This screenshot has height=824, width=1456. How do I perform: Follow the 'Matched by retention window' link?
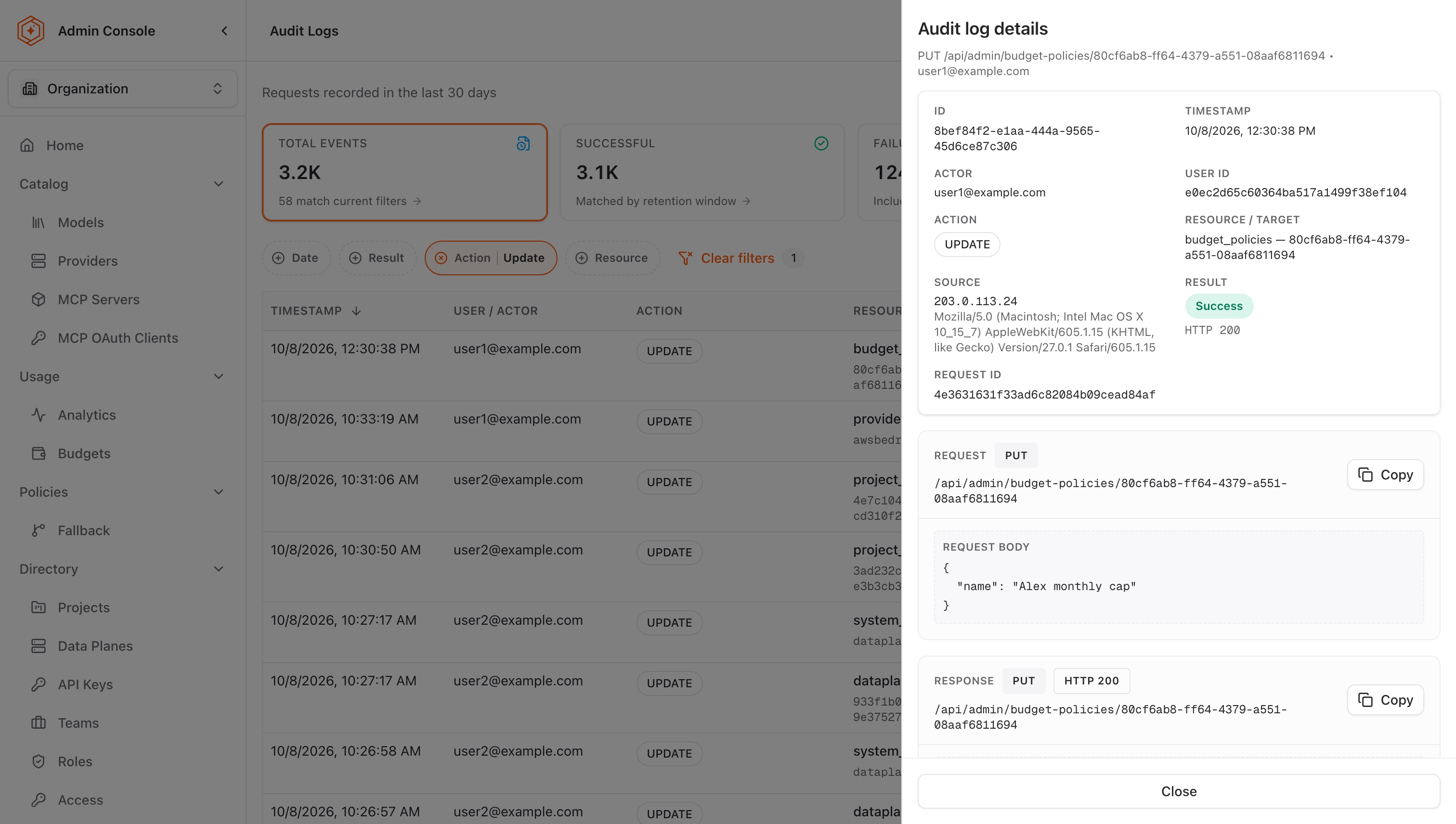(663, 201)
